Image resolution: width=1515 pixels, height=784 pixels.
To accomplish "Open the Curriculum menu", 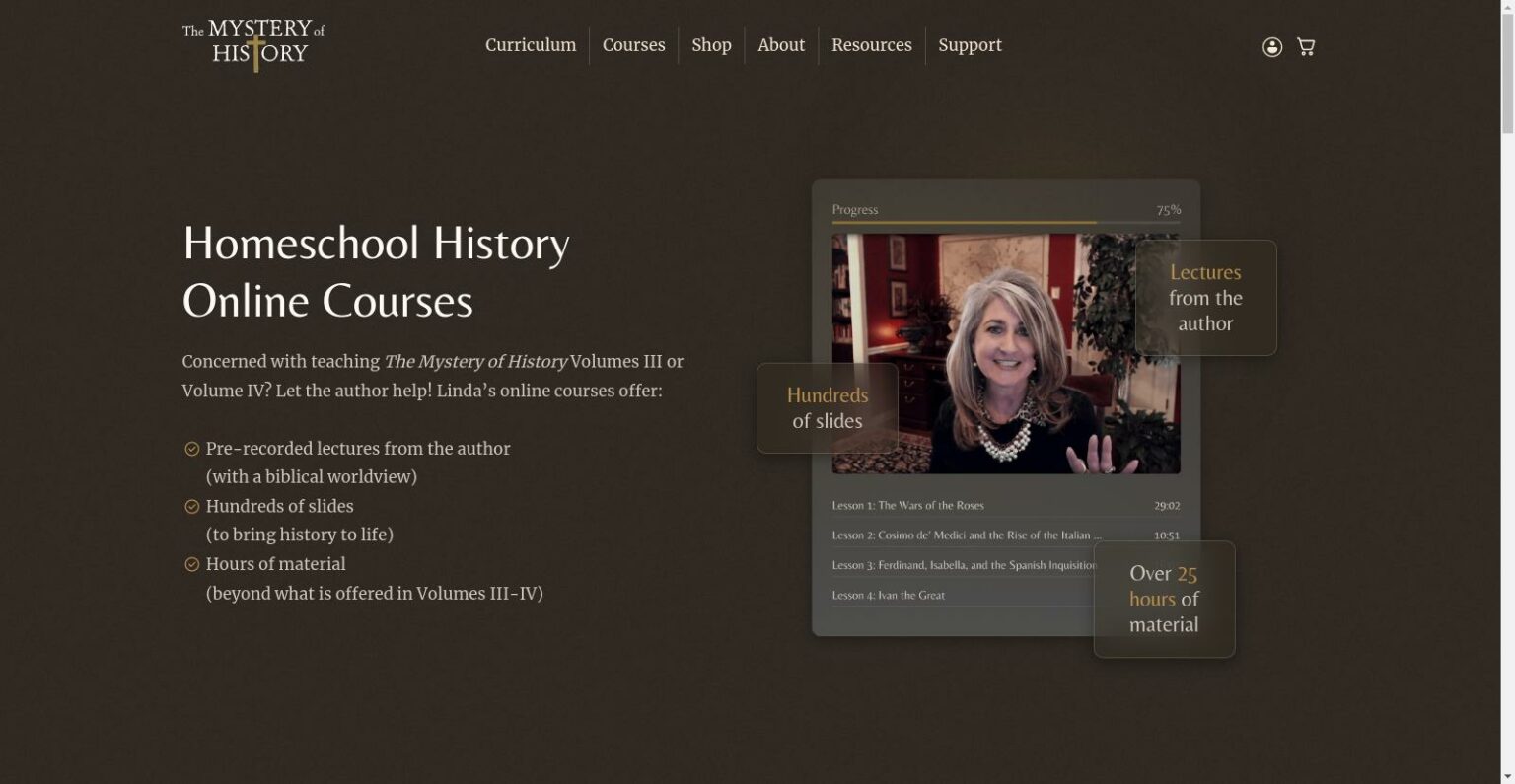I will [531, 45].
